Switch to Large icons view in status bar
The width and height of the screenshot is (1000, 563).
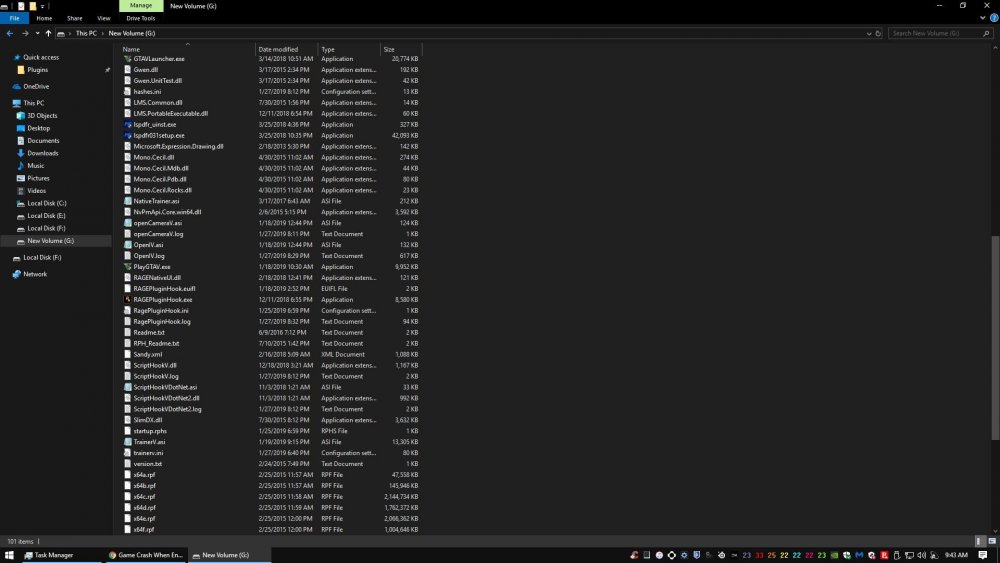point(992,541)
